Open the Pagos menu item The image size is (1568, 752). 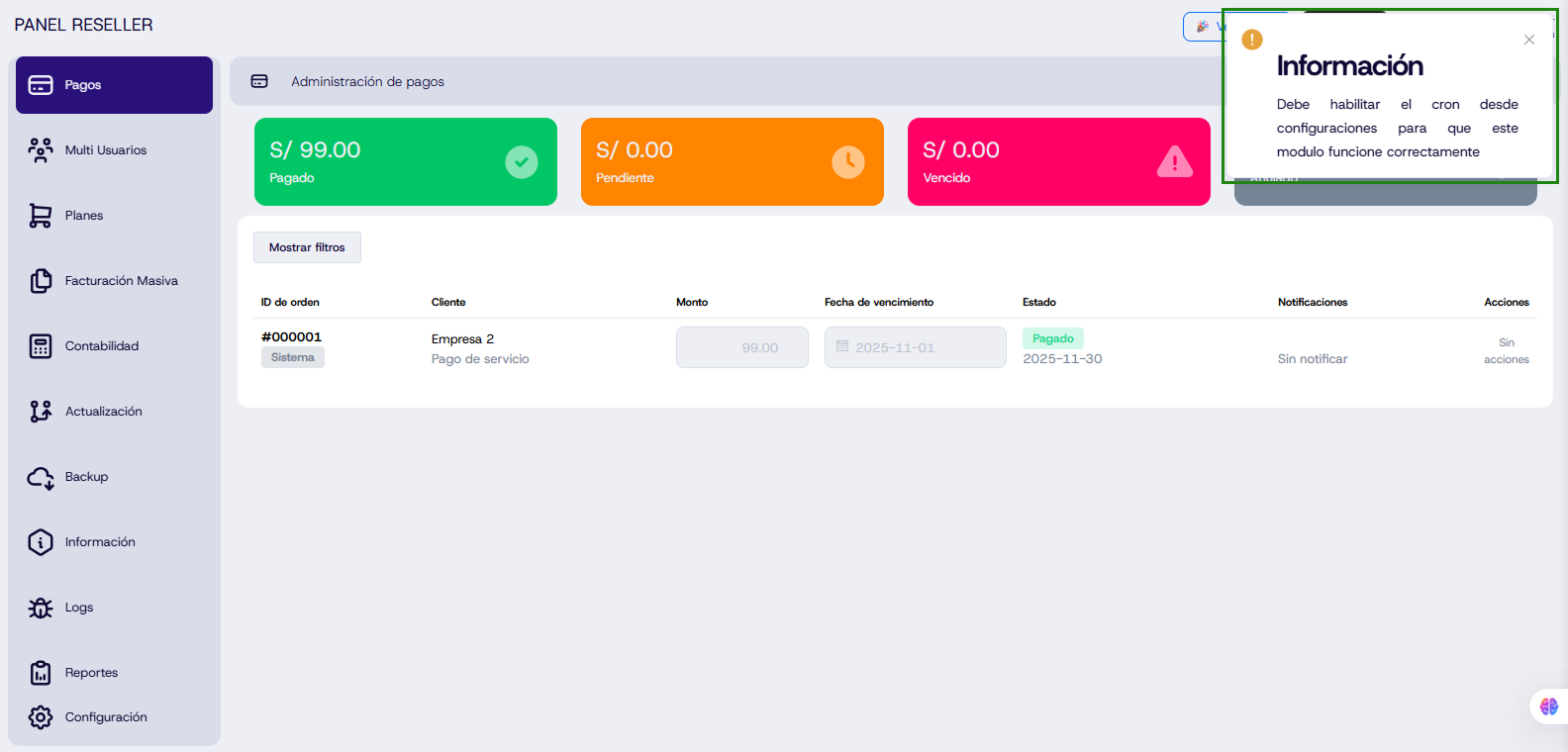(114, 85)
